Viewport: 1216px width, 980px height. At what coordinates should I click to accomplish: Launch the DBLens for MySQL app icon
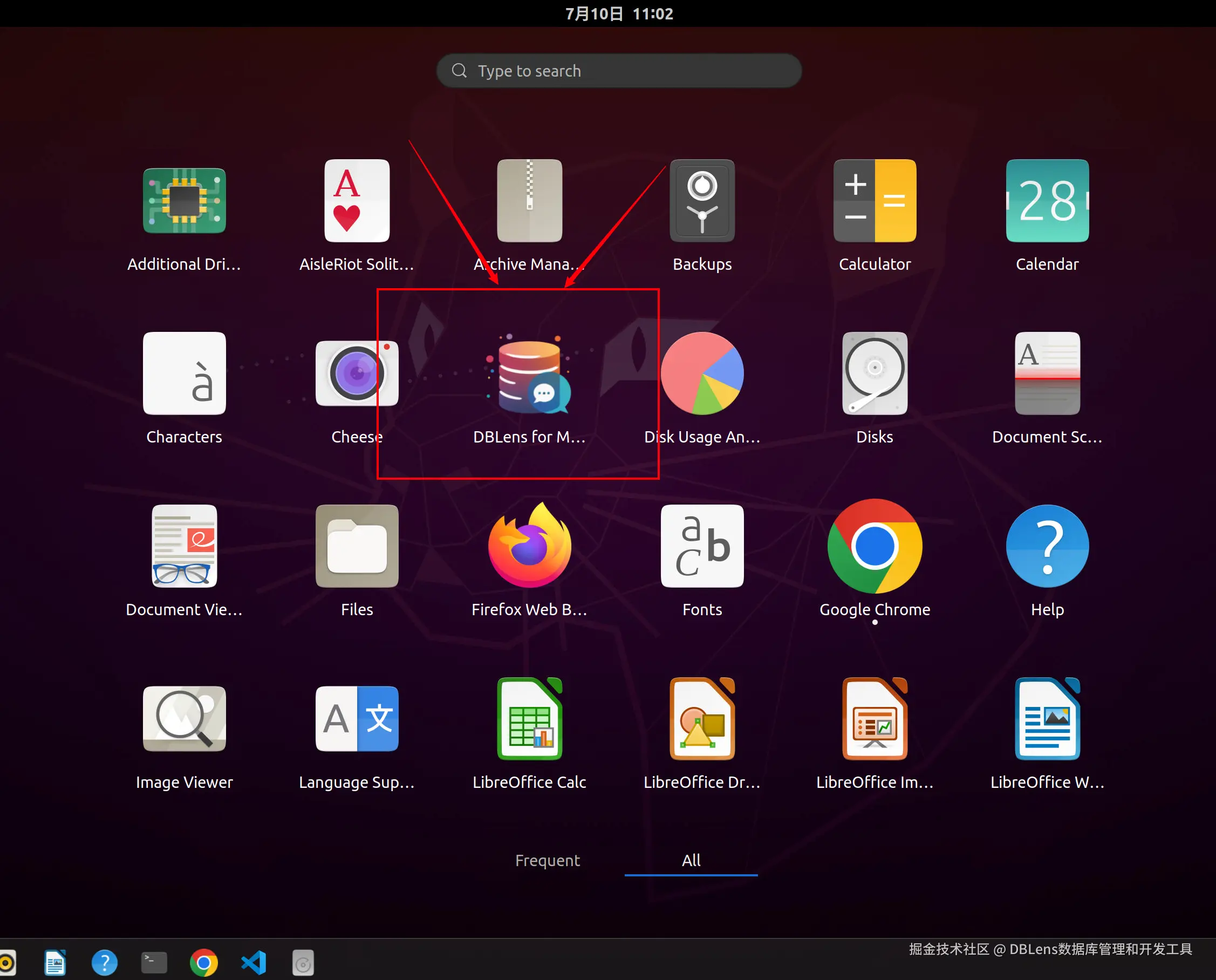tap(529, 375)
